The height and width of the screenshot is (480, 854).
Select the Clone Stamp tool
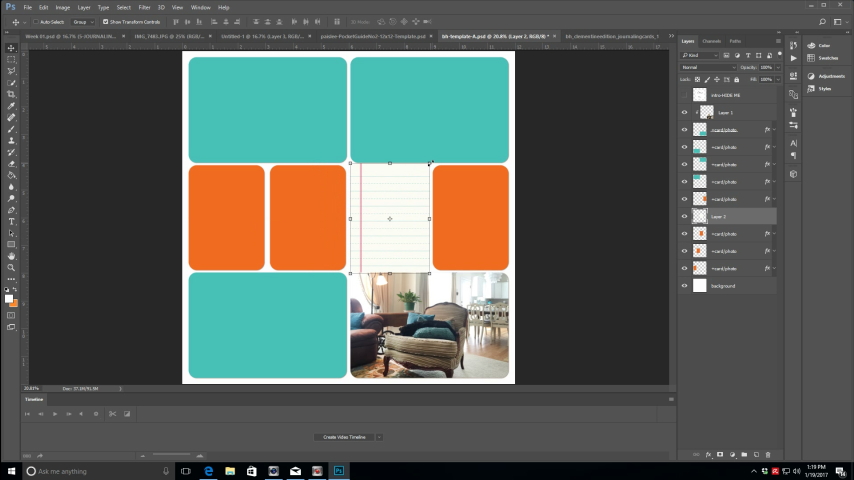click(x=11, y=141)
